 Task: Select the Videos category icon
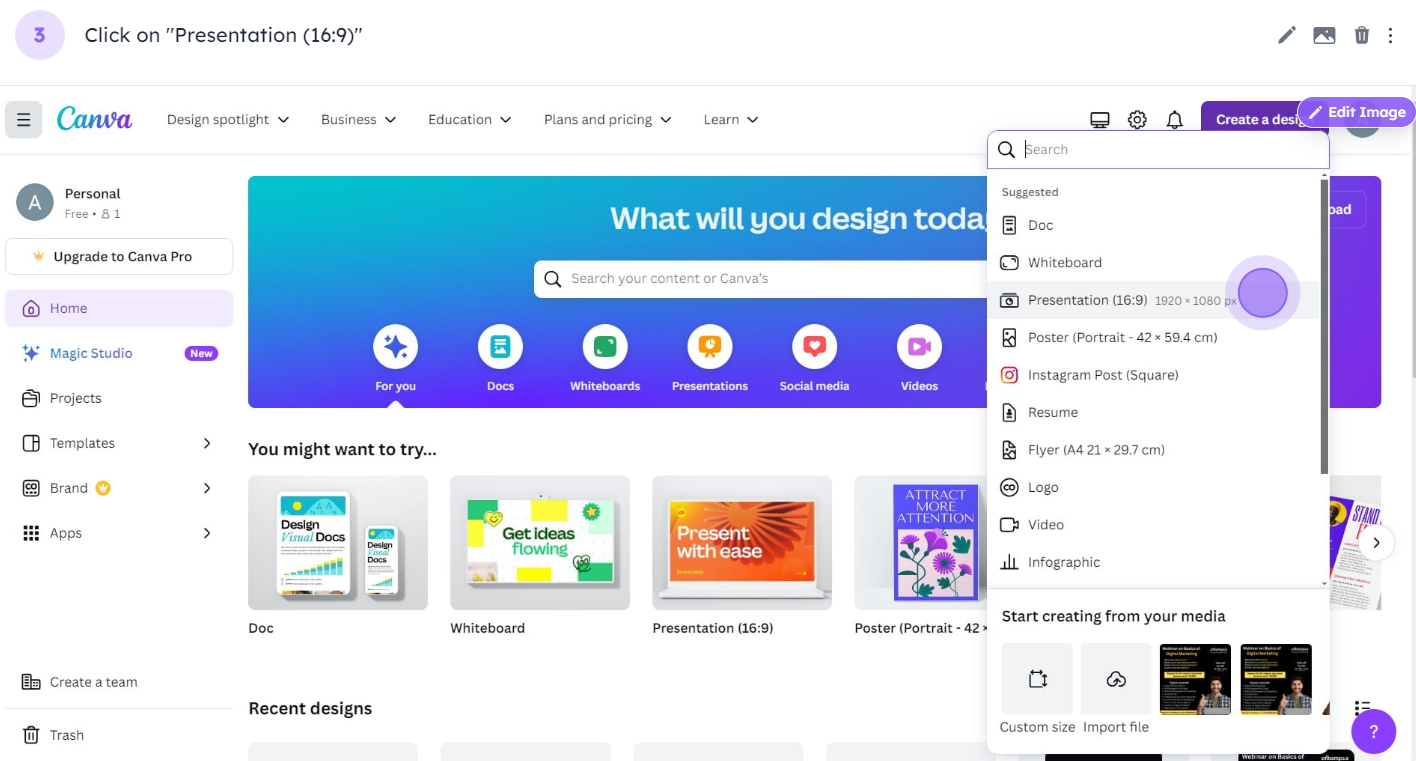(919, 347)
